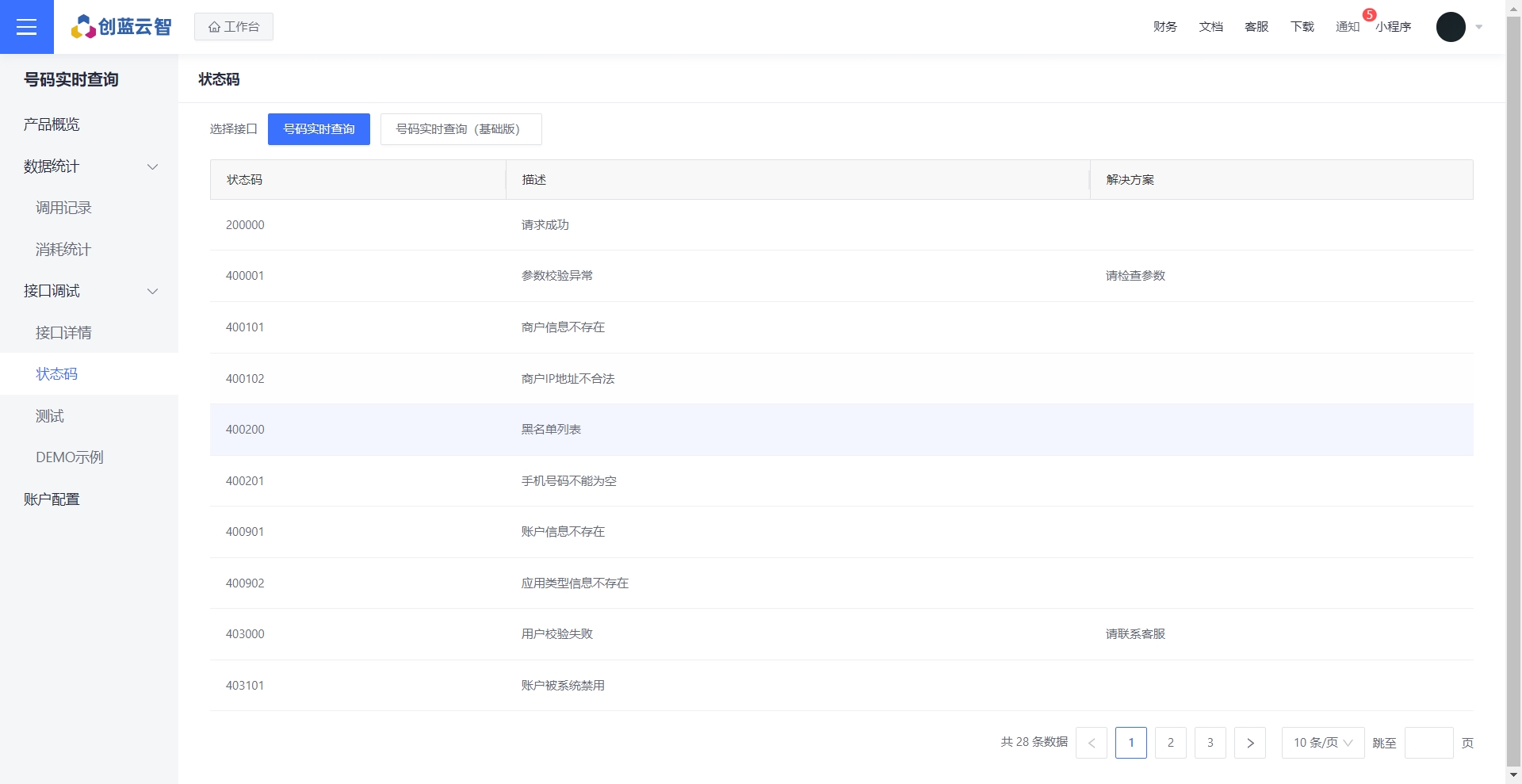Collapse the 数据统计 sidebar section

(x=152, y=166)
